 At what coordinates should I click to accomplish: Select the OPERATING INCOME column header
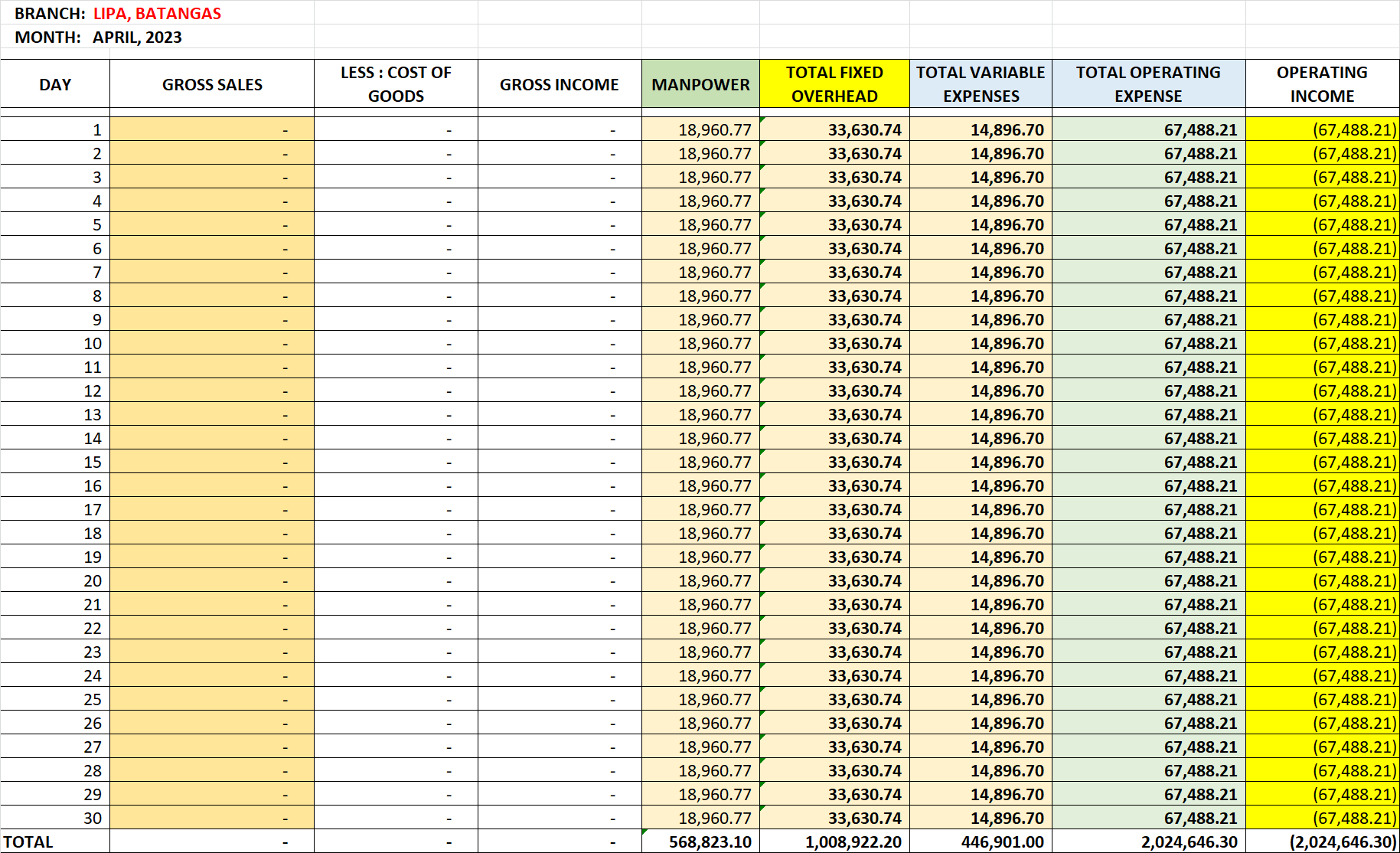[x=1322, y=84]
